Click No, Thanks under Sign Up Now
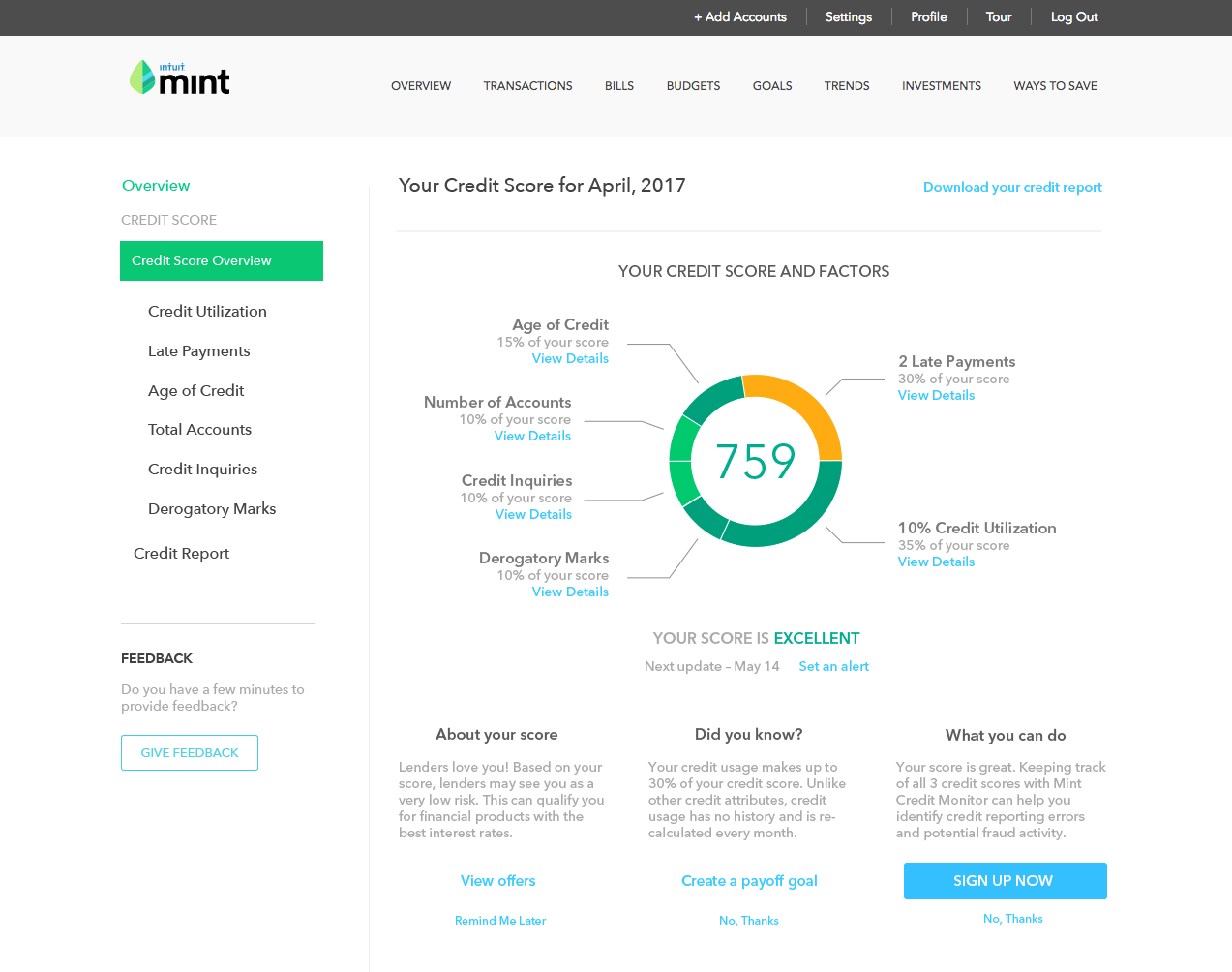 (1012, 919)
